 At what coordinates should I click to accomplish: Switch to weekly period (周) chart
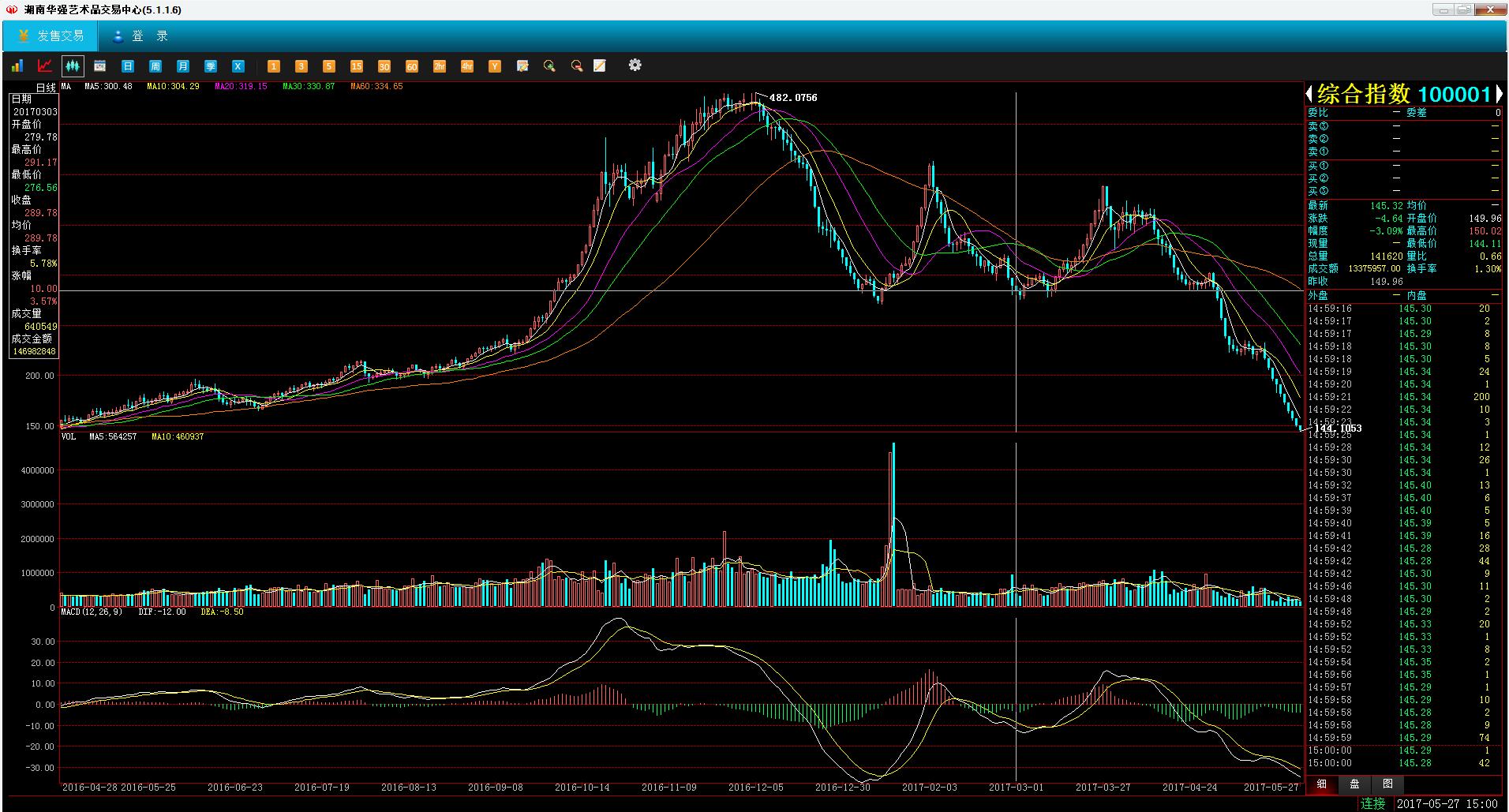click(155, 66)
